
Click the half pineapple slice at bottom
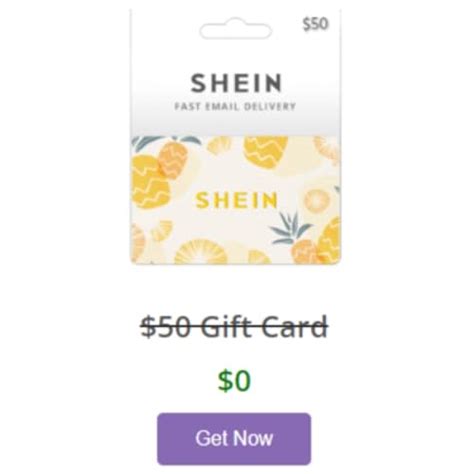[x=201, y=251]
